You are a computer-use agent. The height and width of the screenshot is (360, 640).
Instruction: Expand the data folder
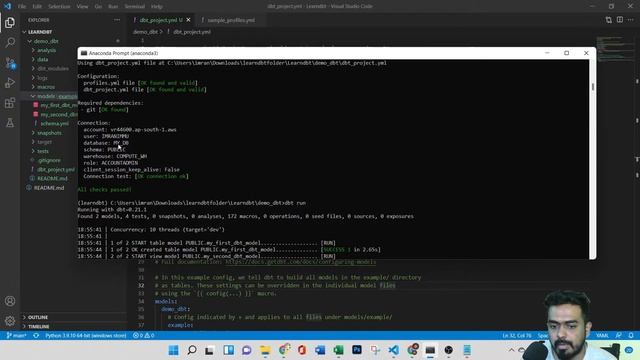42,60
